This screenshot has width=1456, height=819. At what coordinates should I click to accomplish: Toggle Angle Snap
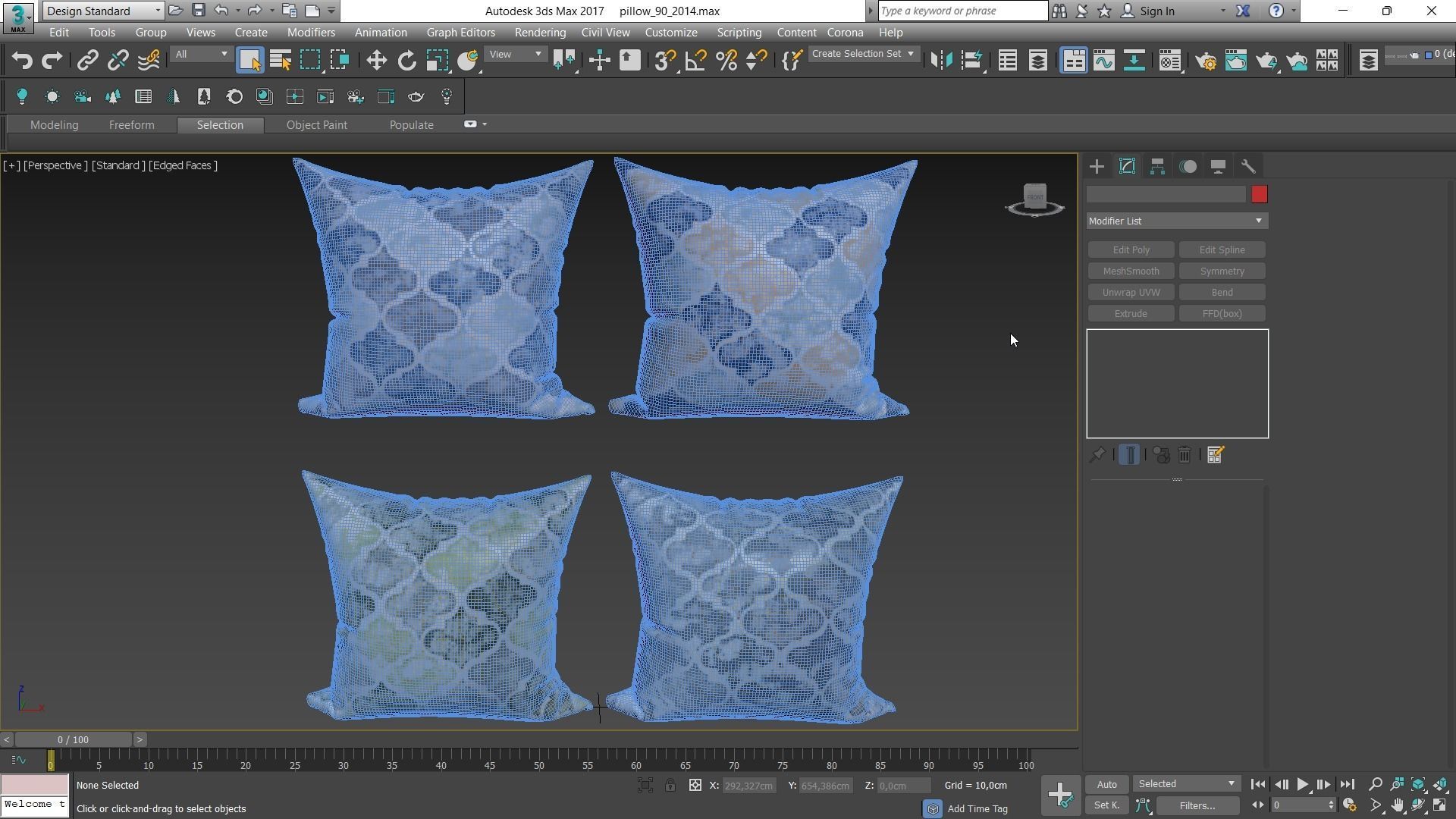pyautogui.click(x=695, y=61)
